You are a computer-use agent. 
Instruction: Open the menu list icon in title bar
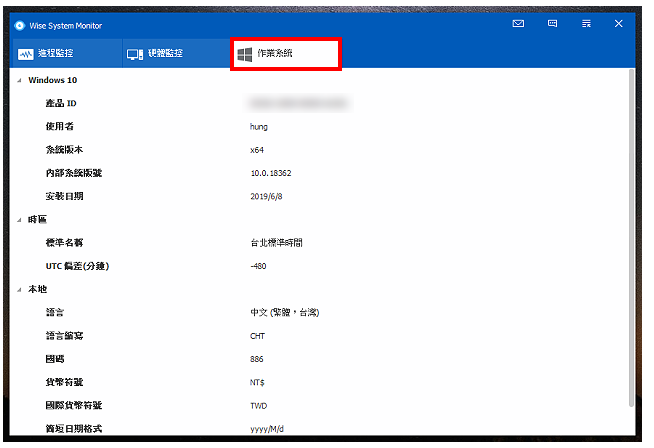point(586,24)
